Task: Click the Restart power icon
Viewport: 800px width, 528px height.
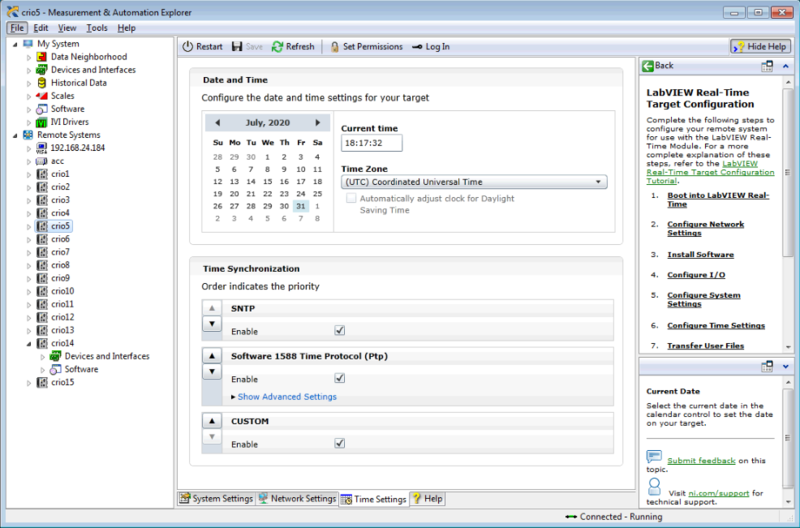Action: [x=188, y=46]
